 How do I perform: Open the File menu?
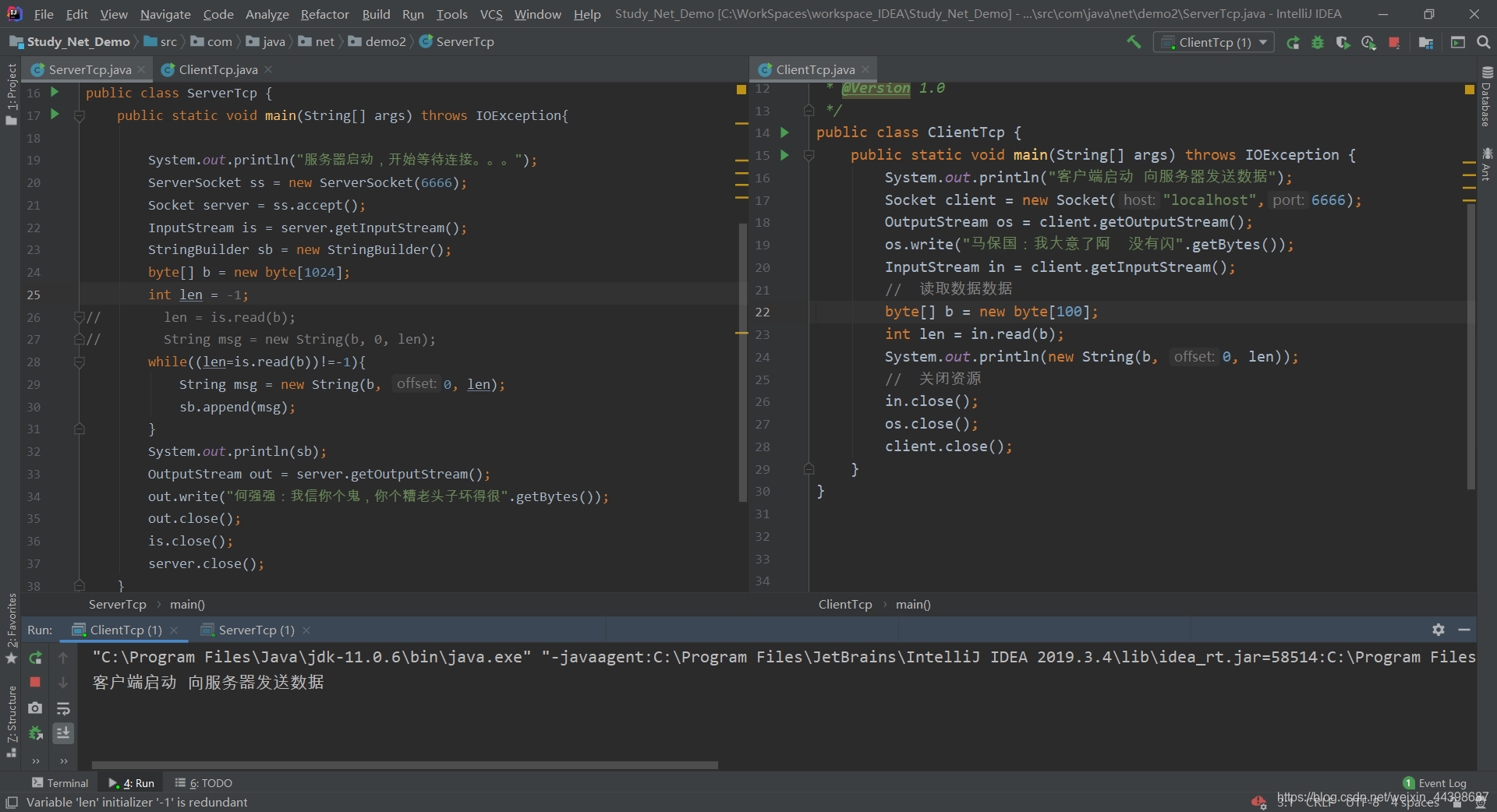coord(44,14)
